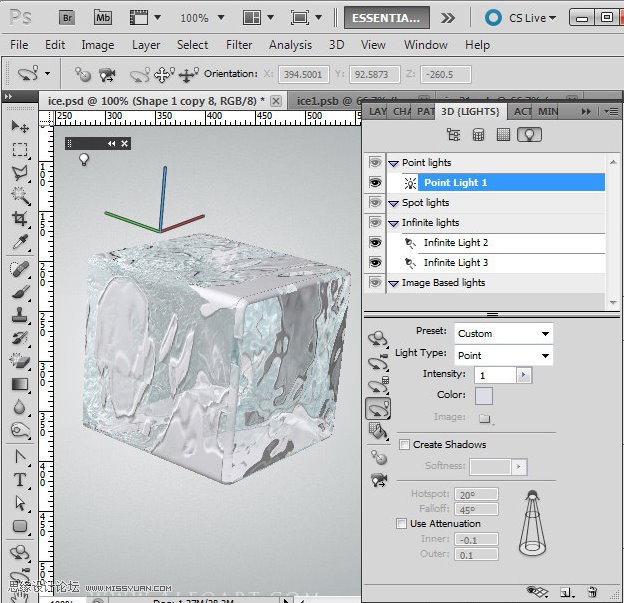Filter 3D panel by whole scene
624x603 pixels.
[x=453, y=135]
